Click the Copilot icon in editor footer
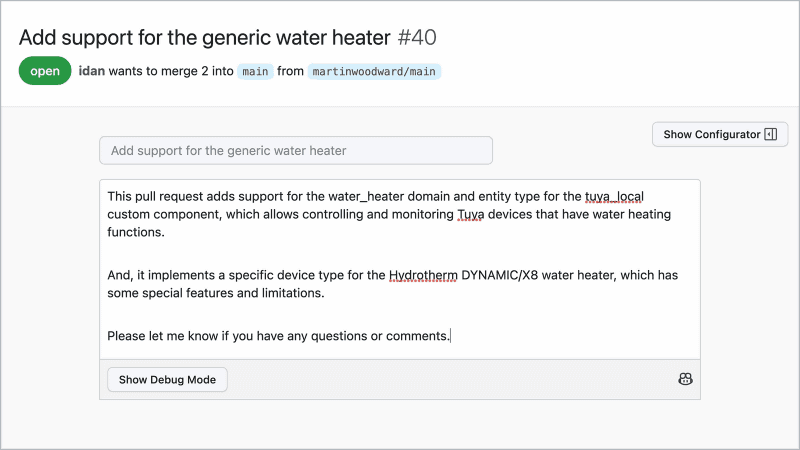The height and width of the screenshot is (450, 800). tap(685, 380)
